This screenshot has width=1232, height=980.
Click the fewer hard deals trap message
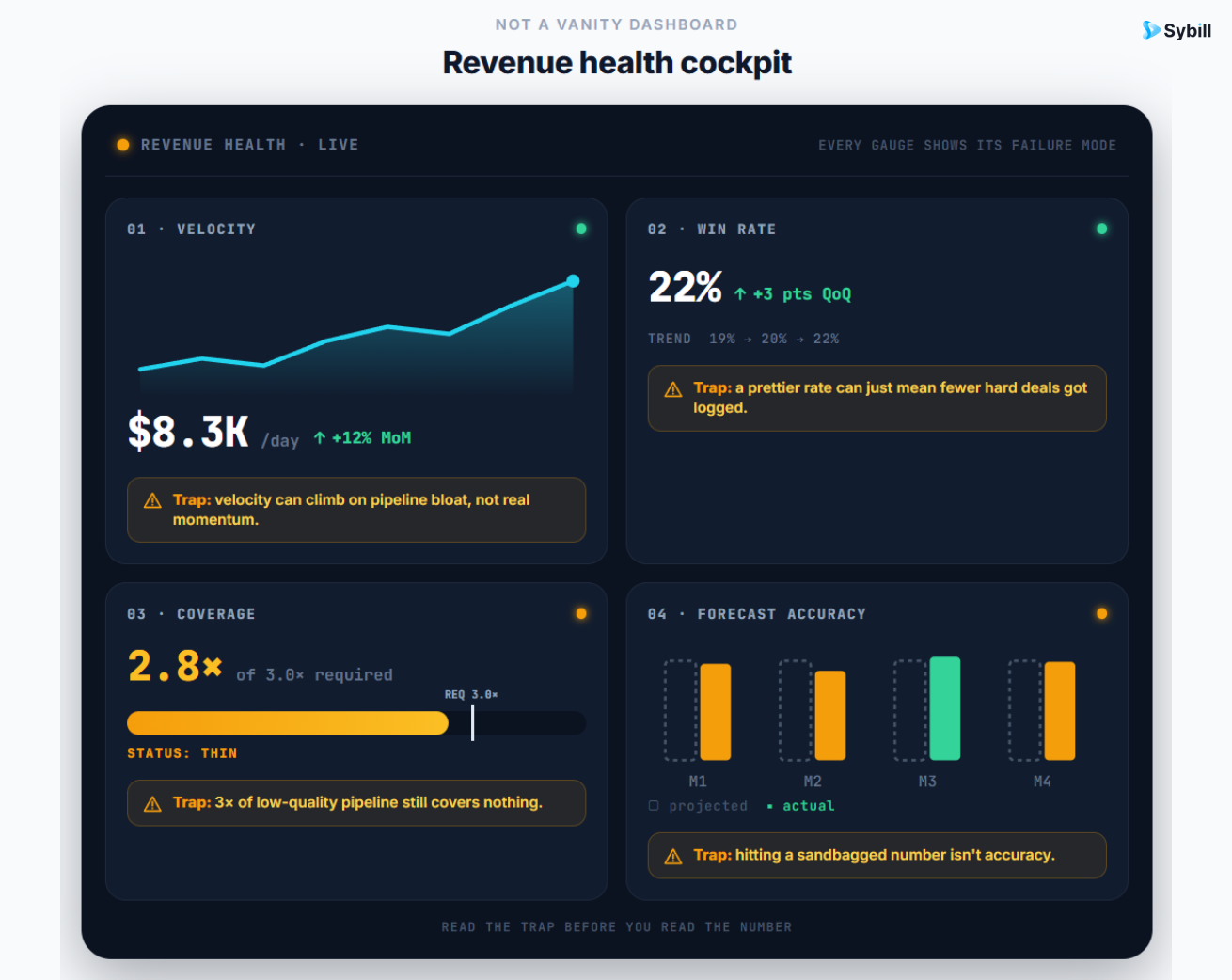pos(890,398)
